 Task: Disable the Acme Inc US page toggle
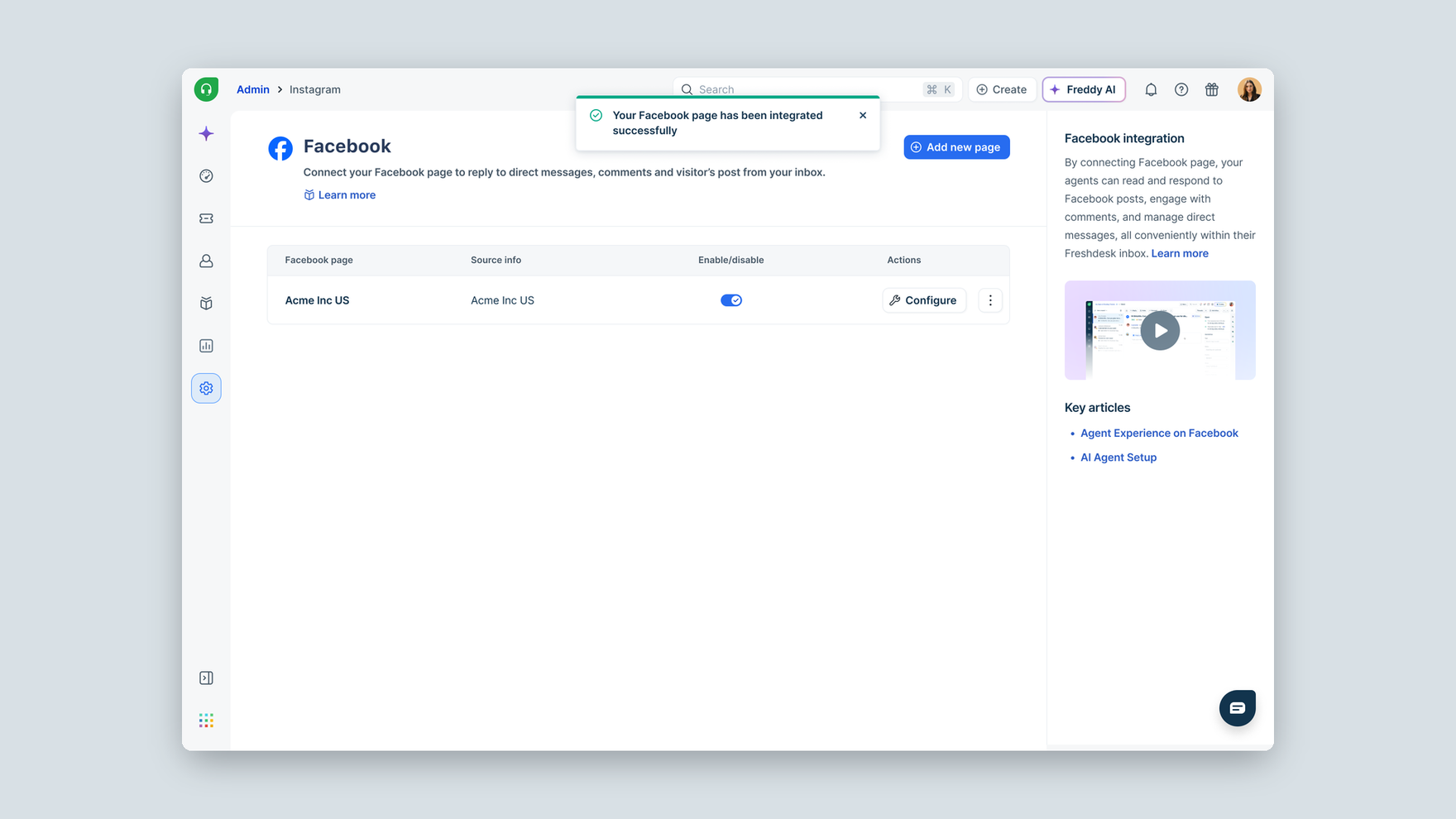(x=731, y=300)
